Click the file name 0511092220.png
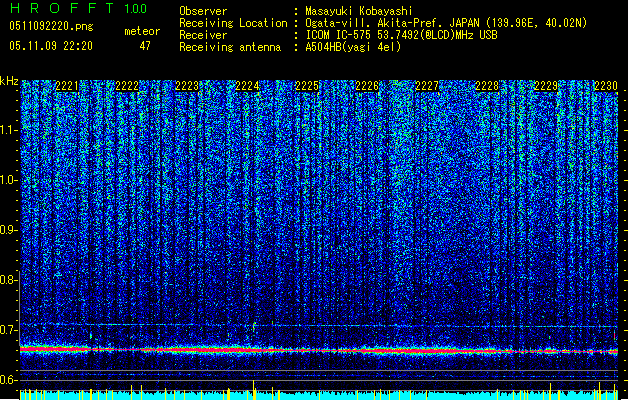 tap(51, 26)
